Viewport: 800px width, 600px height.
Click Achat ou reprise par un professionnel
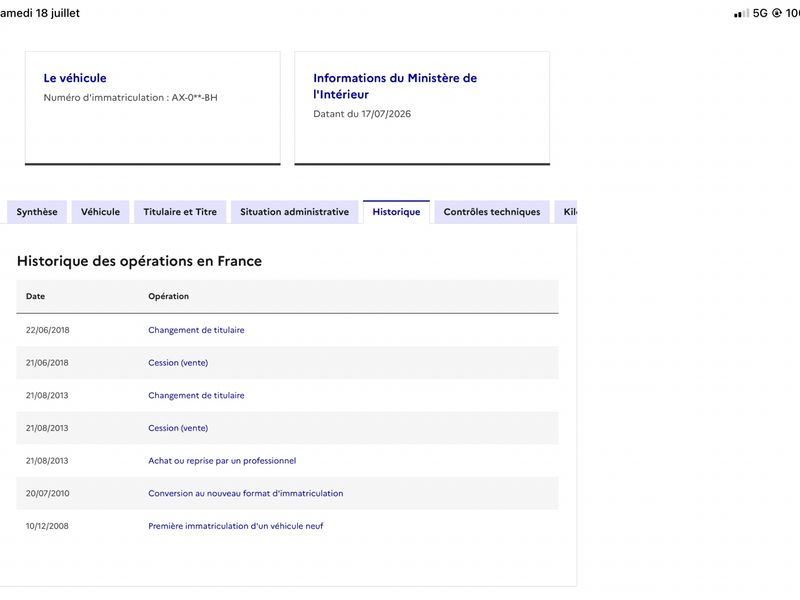[222, 461]
